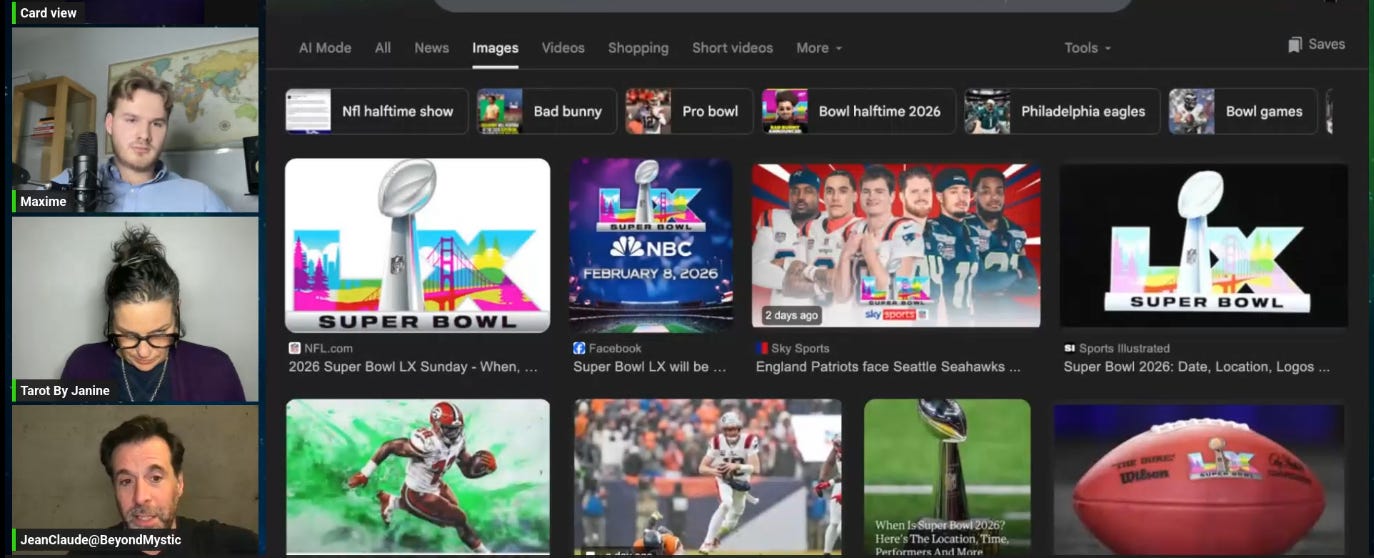The height and width of the screenshot is (558, 1374).
Task: Click the Sky Sports source favicon
Action: click(762, 348)
